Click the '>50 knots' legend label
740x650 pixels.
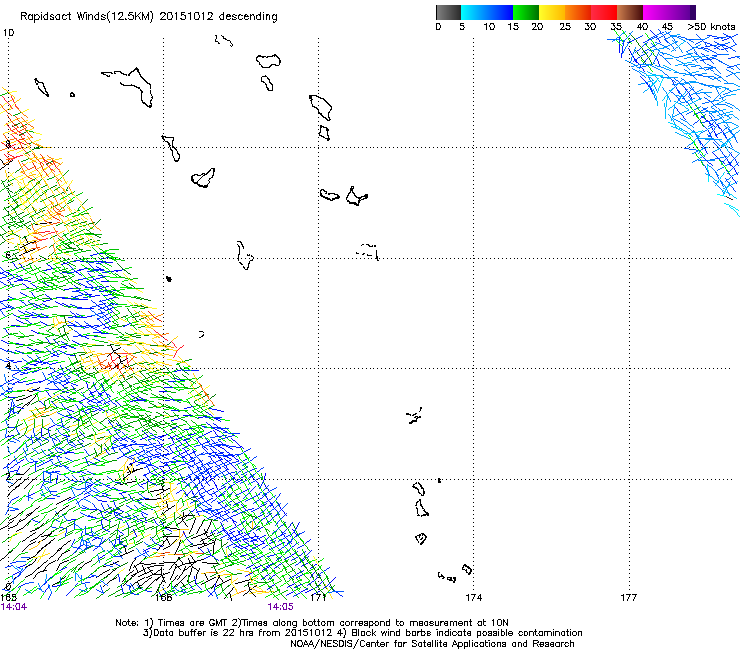[711, 27]
